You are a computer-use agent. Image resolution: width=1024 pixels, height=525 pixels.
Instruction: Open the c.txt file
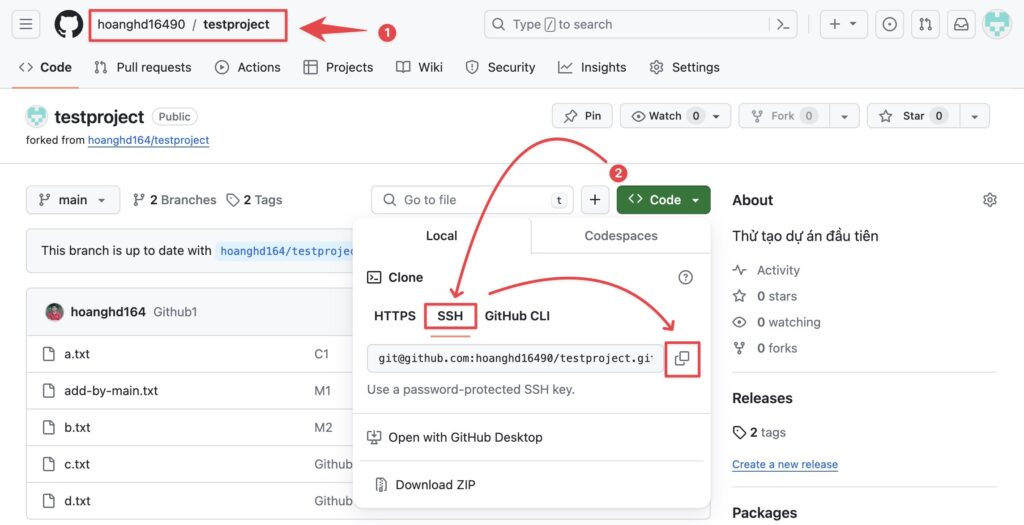tap(77, 464)
